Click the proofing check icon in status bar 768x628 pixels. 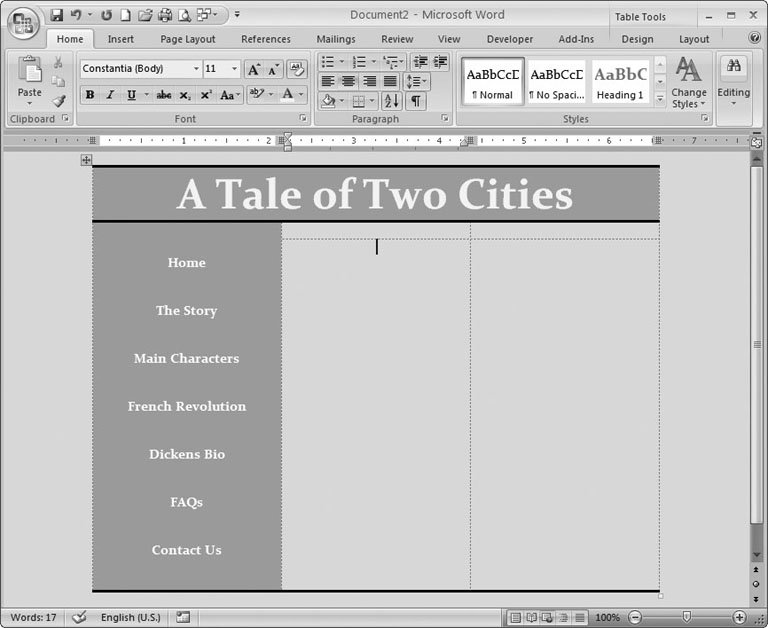79,618
